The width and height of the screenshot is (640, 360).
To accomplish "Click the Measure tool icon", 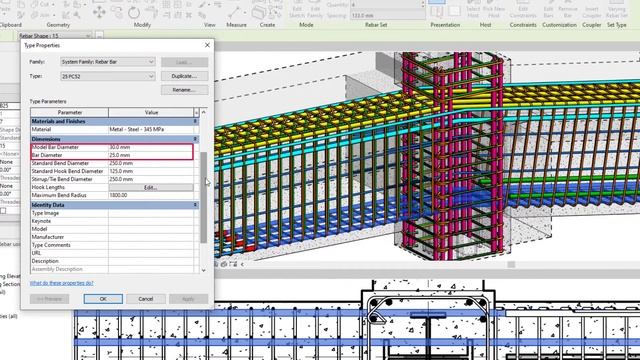I will pos(234,13).
